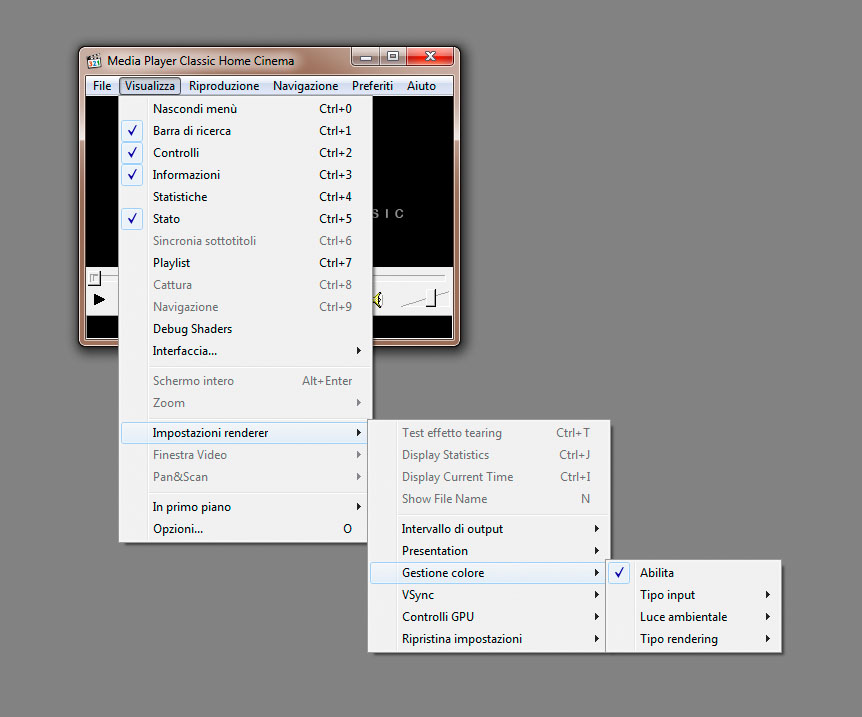Expand the VSync submenu
862x717 pixels.
488,595
